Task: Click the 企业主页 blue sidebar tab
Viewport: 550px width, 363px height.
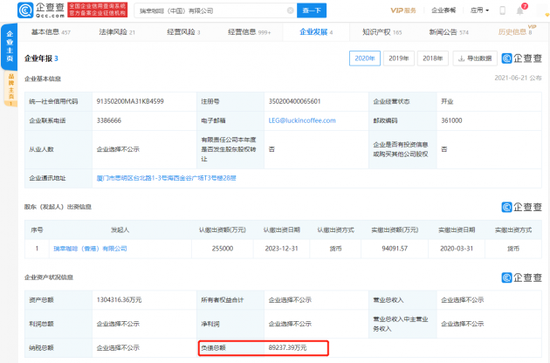Action: pyautogui.click(x=9, y=46)
